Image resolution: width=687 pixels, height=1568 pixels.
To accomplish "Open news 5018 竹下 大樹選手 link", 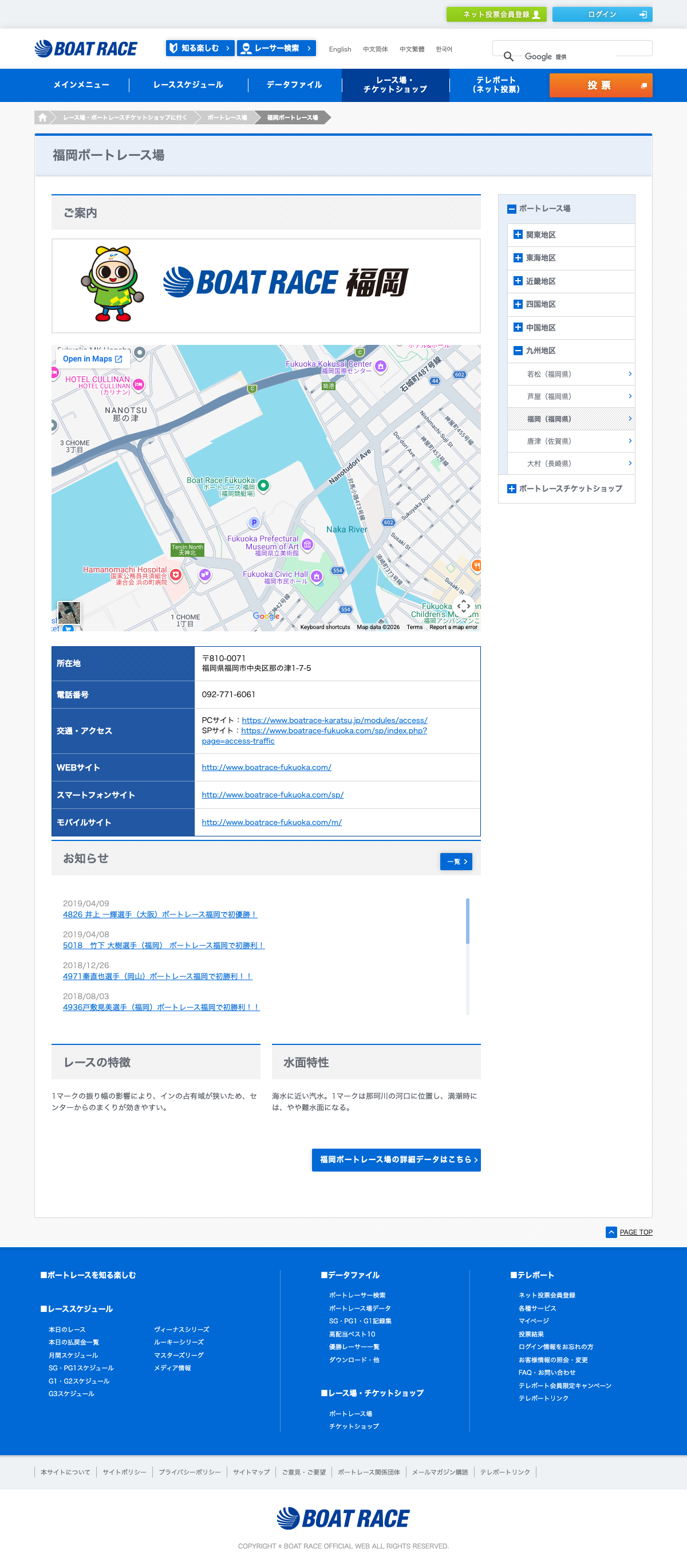I will [164, 945].
